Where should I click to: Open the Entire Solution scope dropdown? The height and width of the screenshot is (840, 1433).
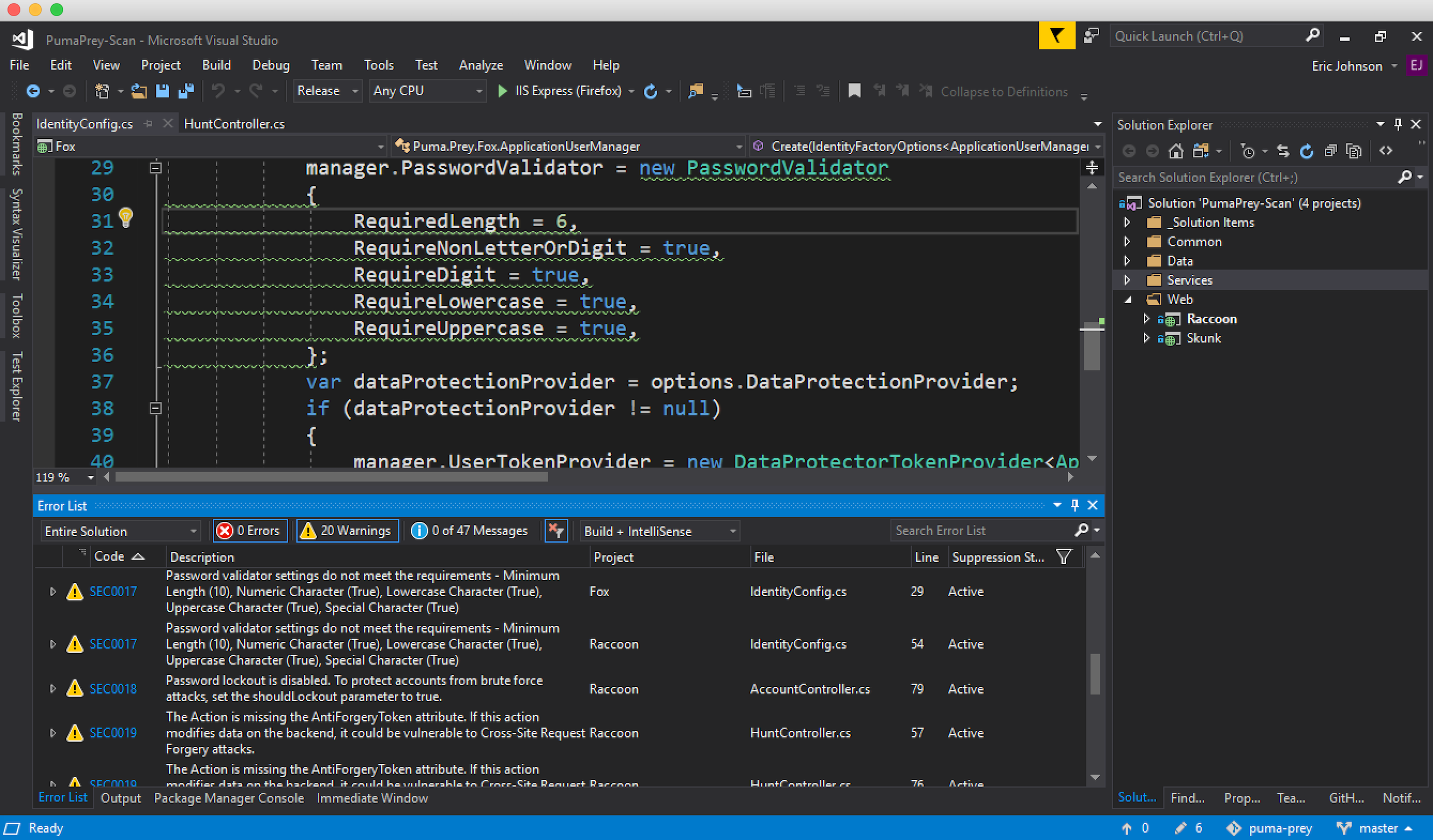tap(120, 531)
